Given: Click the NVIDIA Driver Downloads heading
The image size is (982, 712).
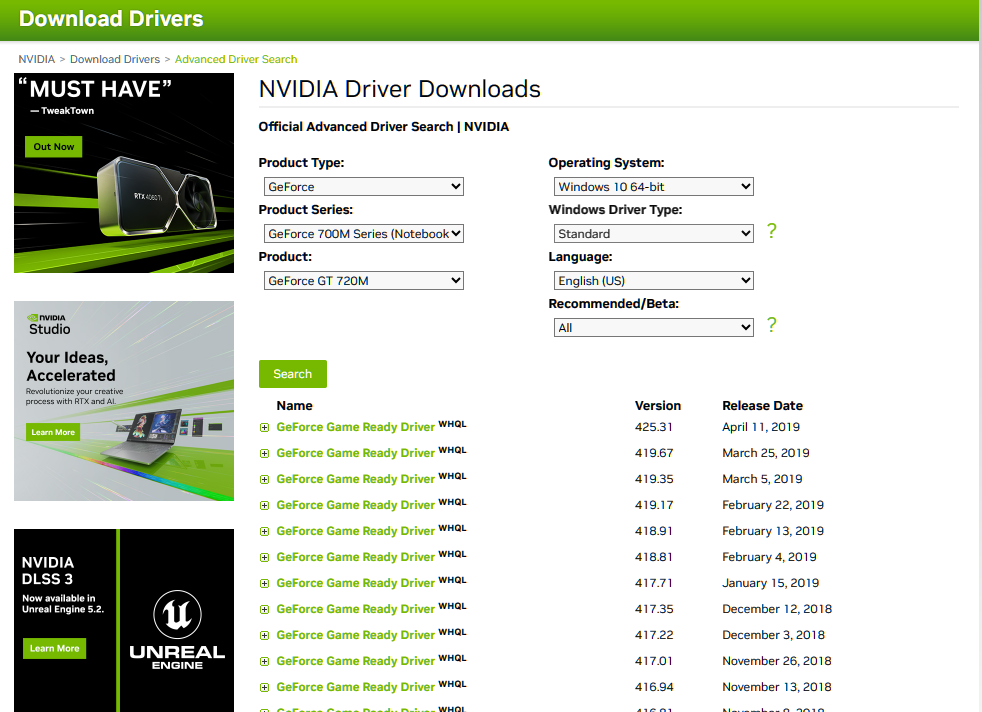Looking at the screenshot, I should tap(400, 89).
